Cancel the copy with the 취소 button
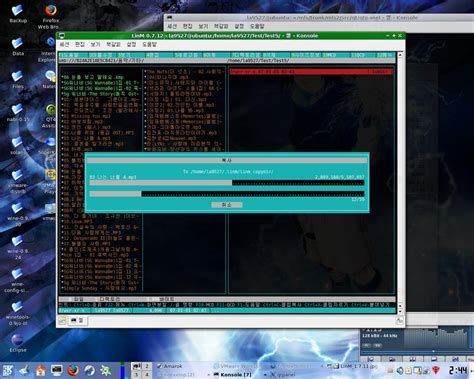Image resolution: width=474 pixels, height=379 pixels. 227,205
